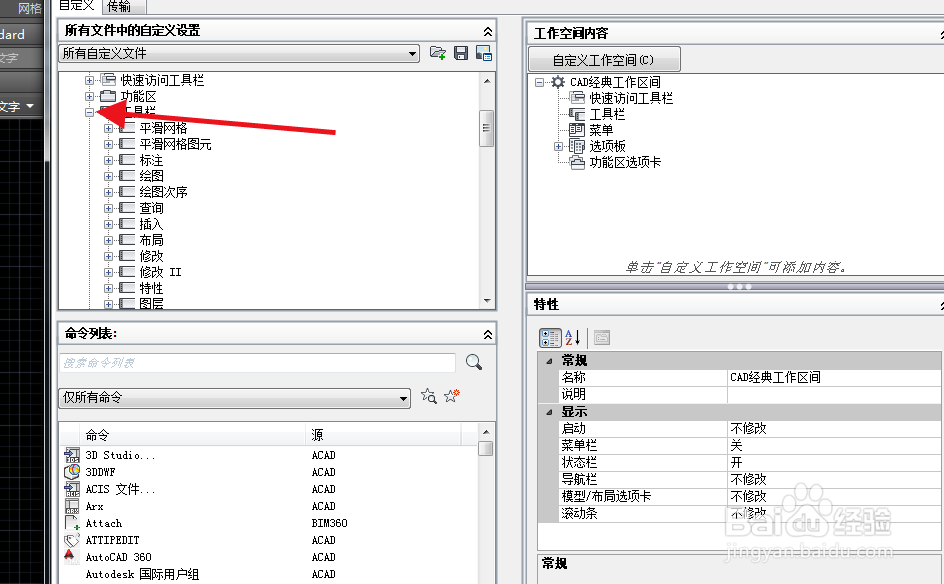Expand the 绘图 toolbar node
Image resolution: width=944 pixels, height=584 pixels.
click(108, 175)
